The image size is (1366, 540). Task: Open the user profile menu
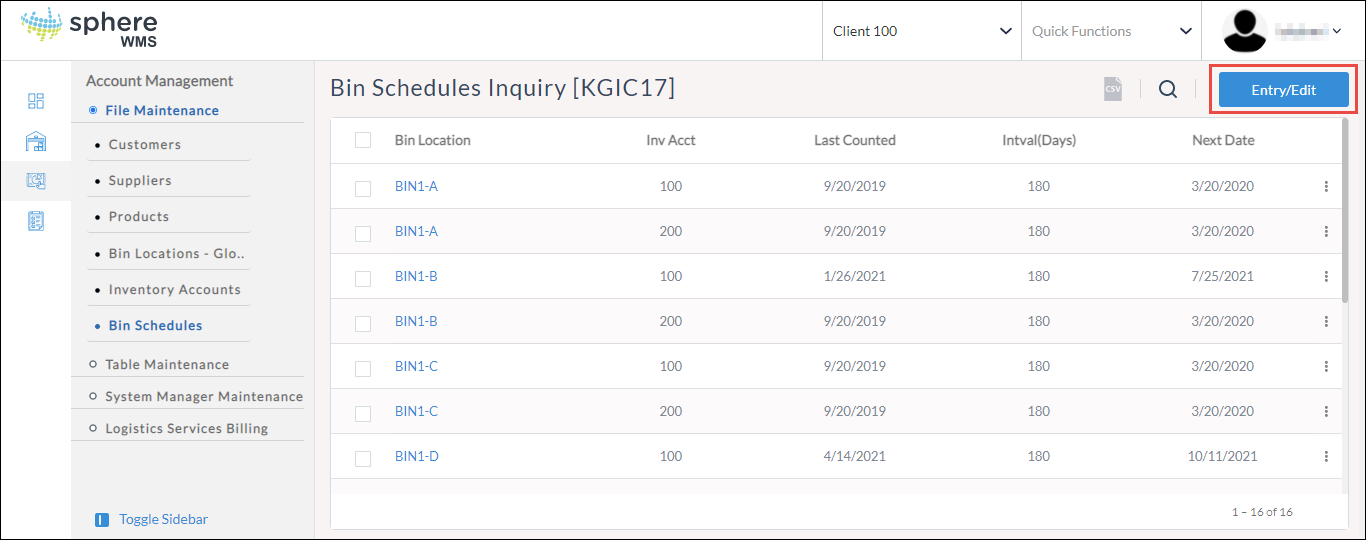(1282, 31)
